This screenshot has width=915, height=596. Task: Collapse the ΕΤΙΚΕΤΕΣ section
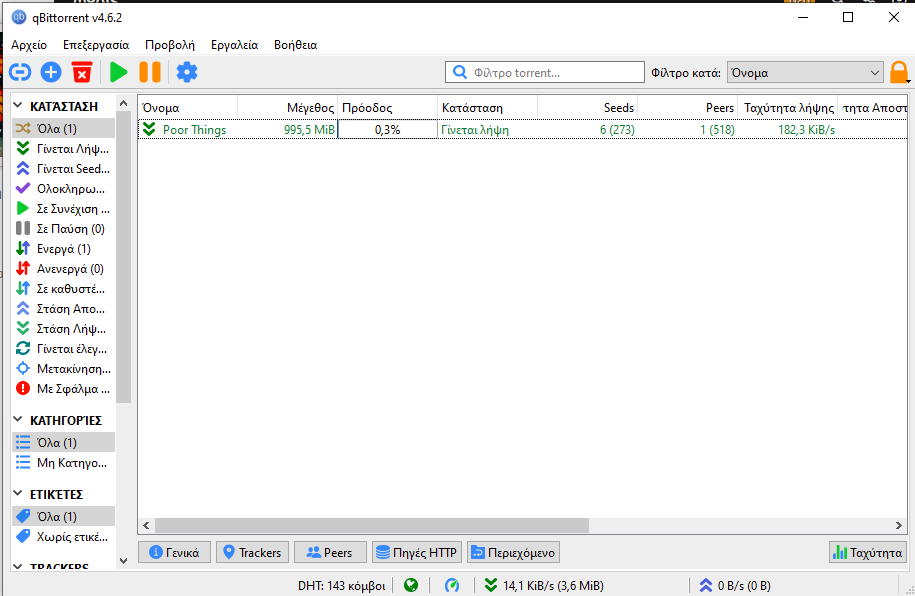coord(18,494)
